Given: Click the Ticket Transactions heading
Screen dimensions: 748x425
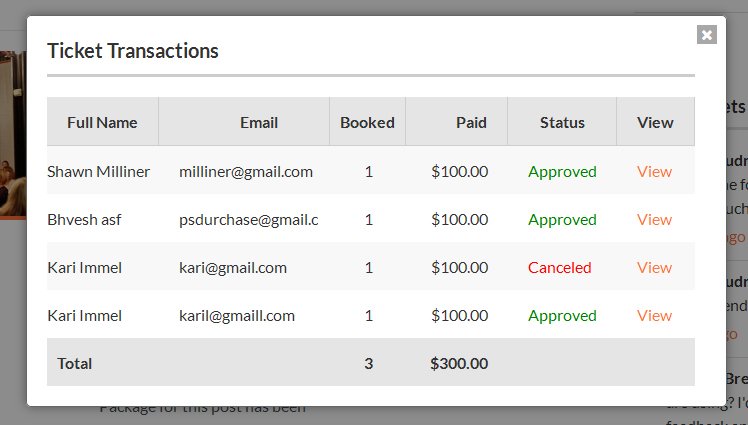Looking at the screenshot, I should coord(133,51).
